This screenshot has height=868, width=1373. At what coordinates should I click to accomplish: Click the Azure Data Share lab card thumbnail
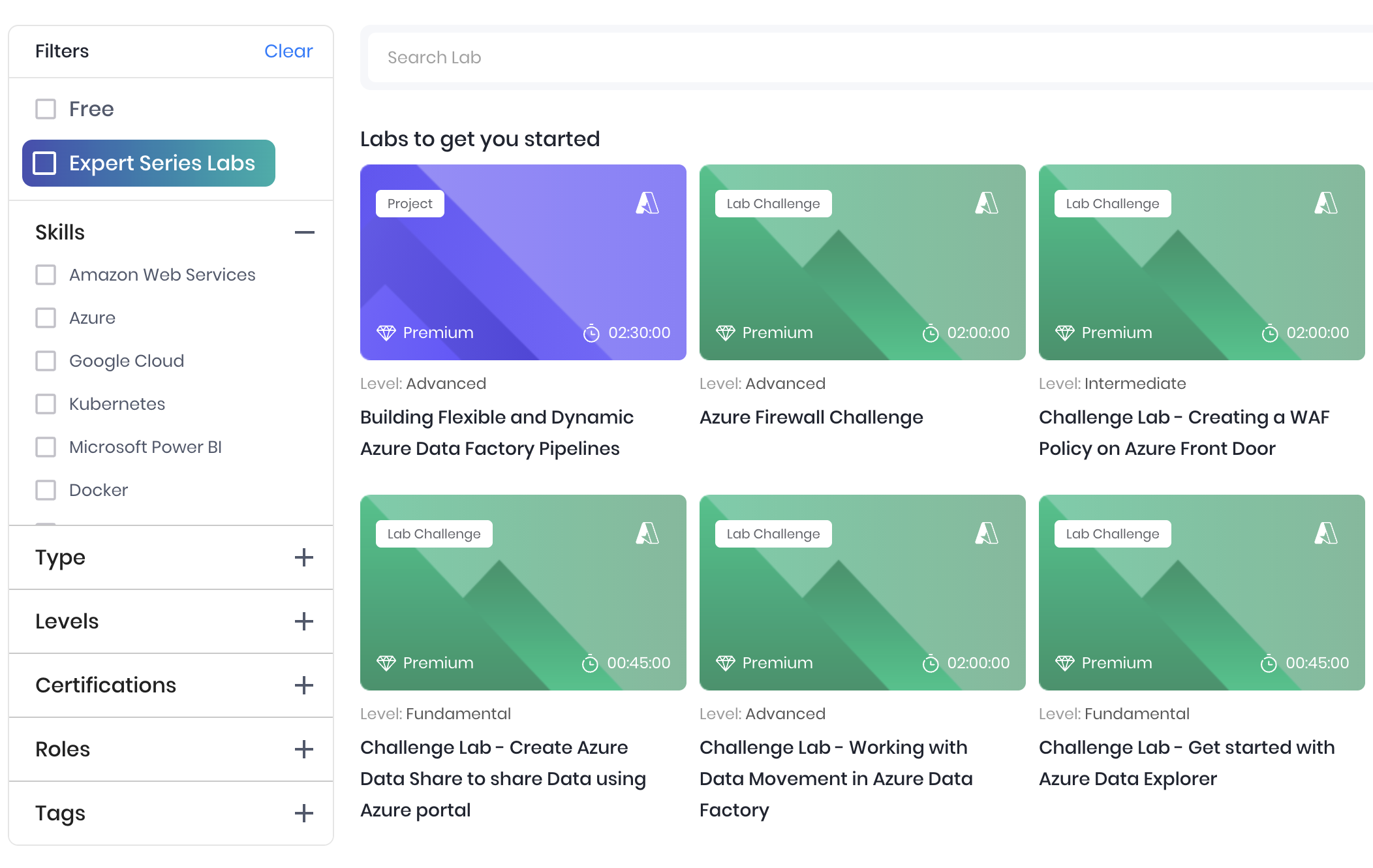(523, 593)
